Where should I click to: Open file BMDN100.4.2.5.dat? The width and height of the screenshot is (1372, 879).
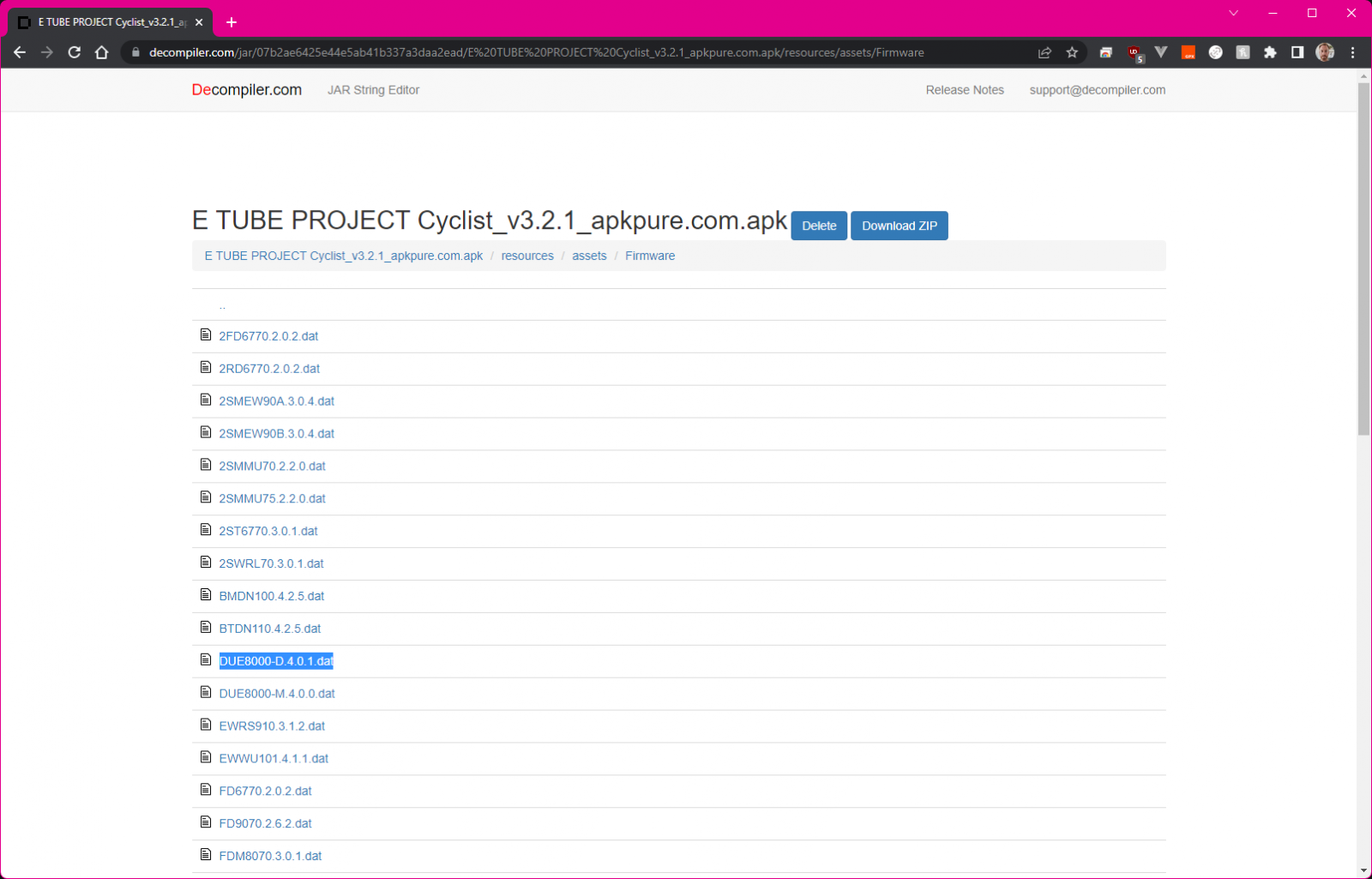pos(272,596)
